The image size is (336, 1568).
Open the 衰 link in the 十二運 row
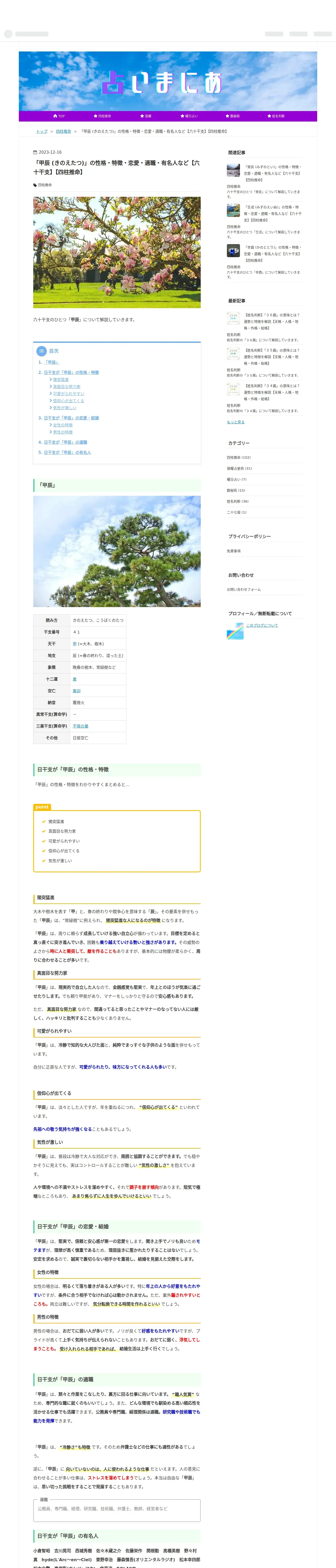pos(75,679)
